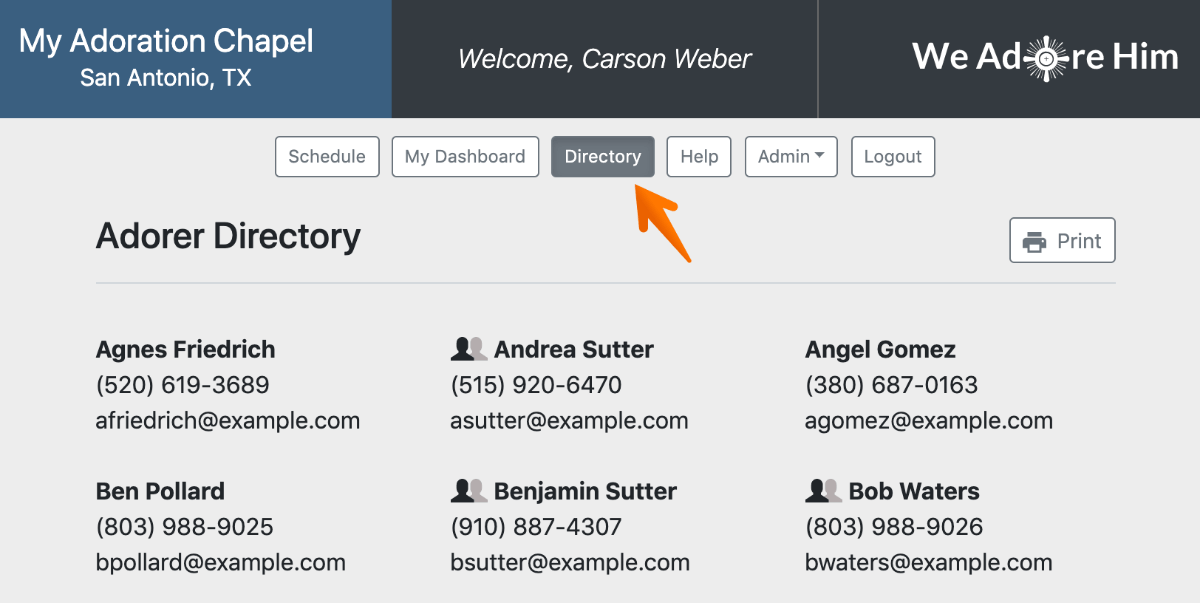Click Bob Waters's phone number
Viewport: 1200px width, 603px height.
893,527
